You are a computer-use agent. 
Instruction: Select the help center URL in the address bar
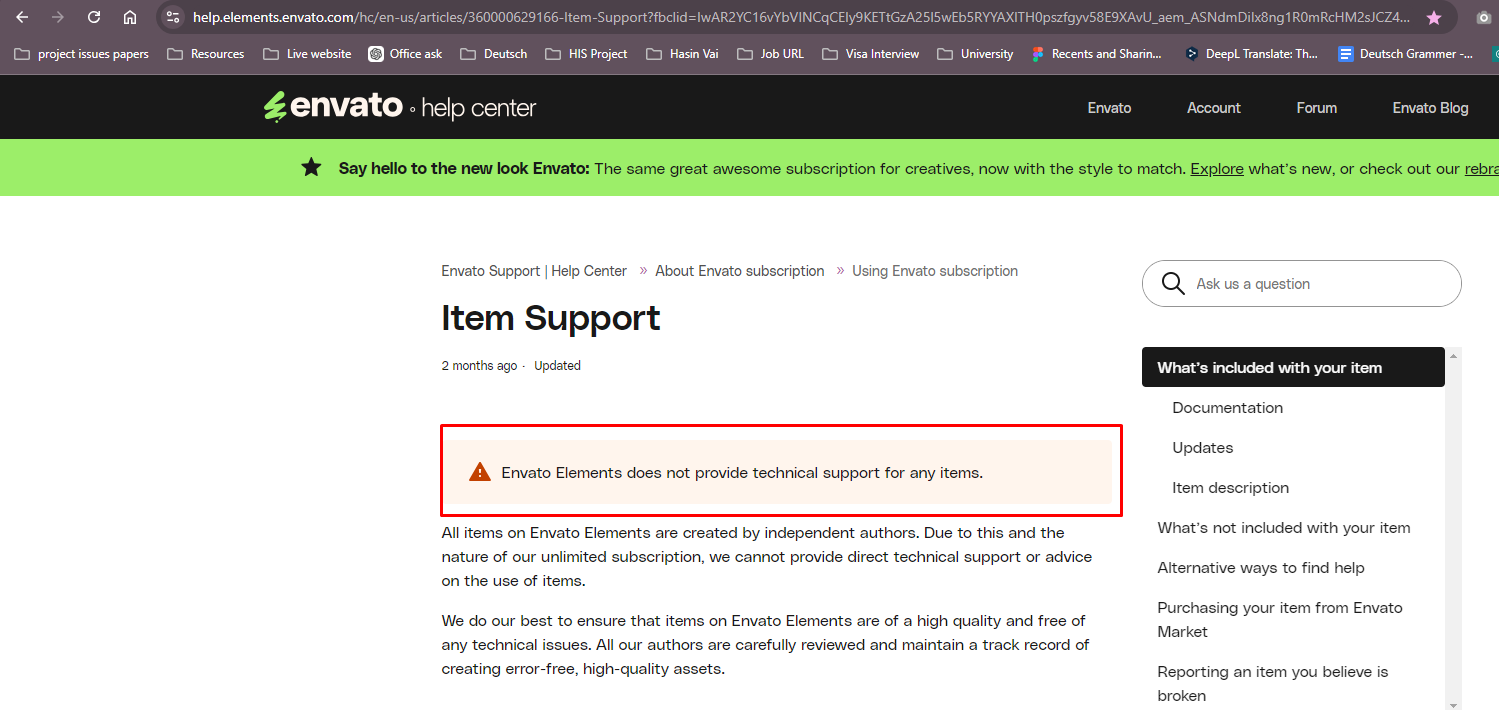[x=802, y=17]
